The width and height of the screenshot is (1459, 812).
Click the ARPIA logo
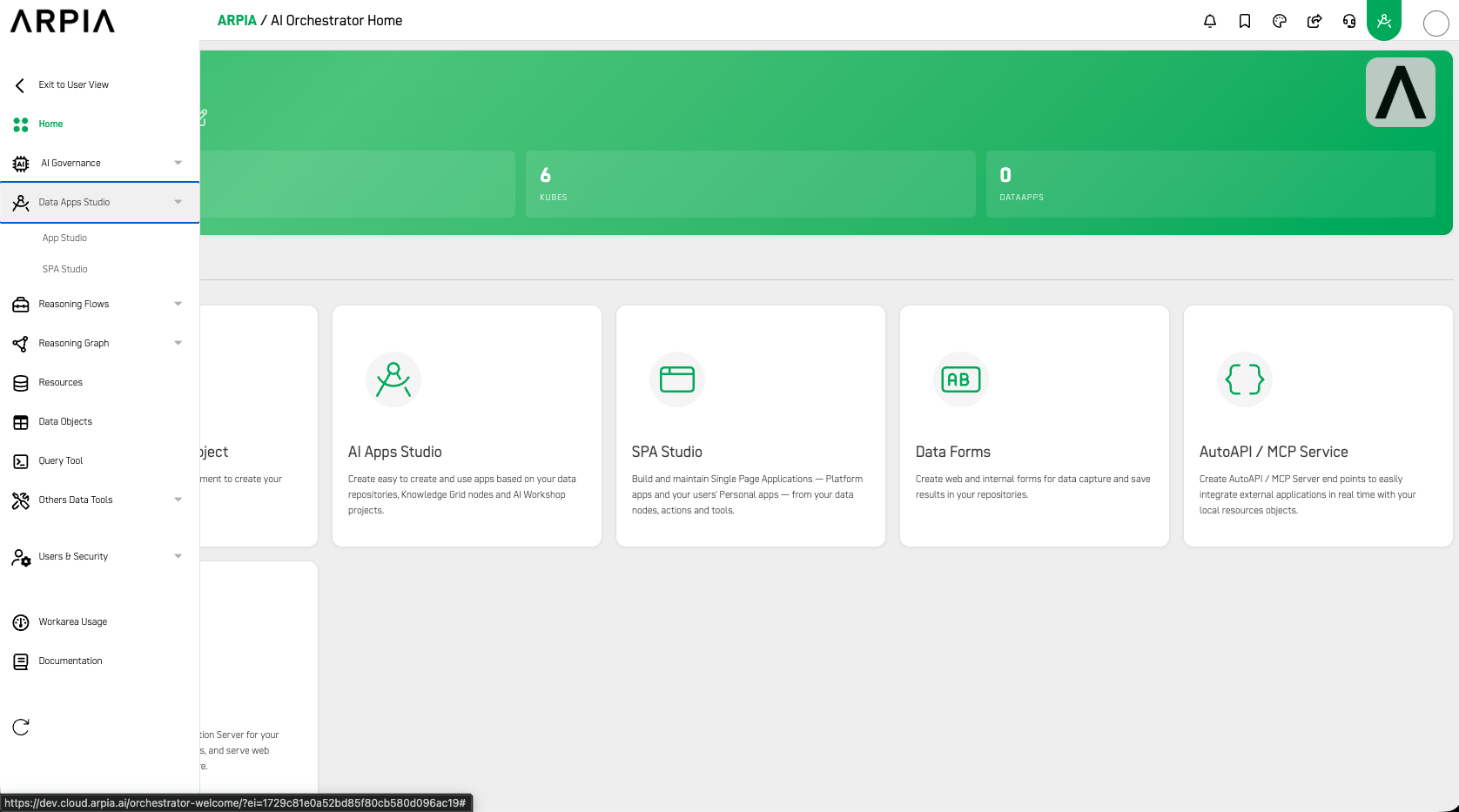[63, 21]
